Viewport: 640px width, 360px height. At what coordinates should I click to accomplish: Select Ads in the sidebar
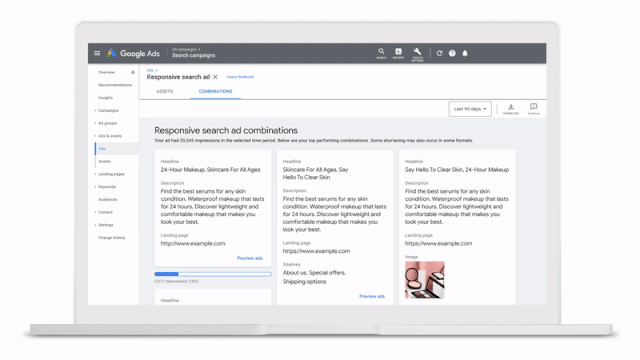(117, 149)
